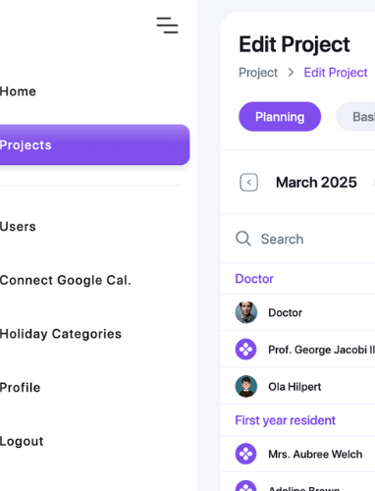Collapse sidebar using hamburger menu icon
Screen dimensions: 375x491
[167, 25]
